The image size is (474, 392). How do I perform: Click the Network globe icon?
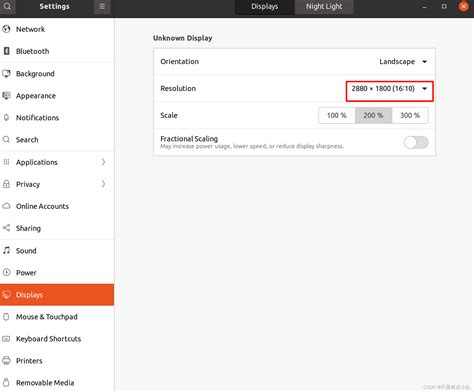pos(6,29)
